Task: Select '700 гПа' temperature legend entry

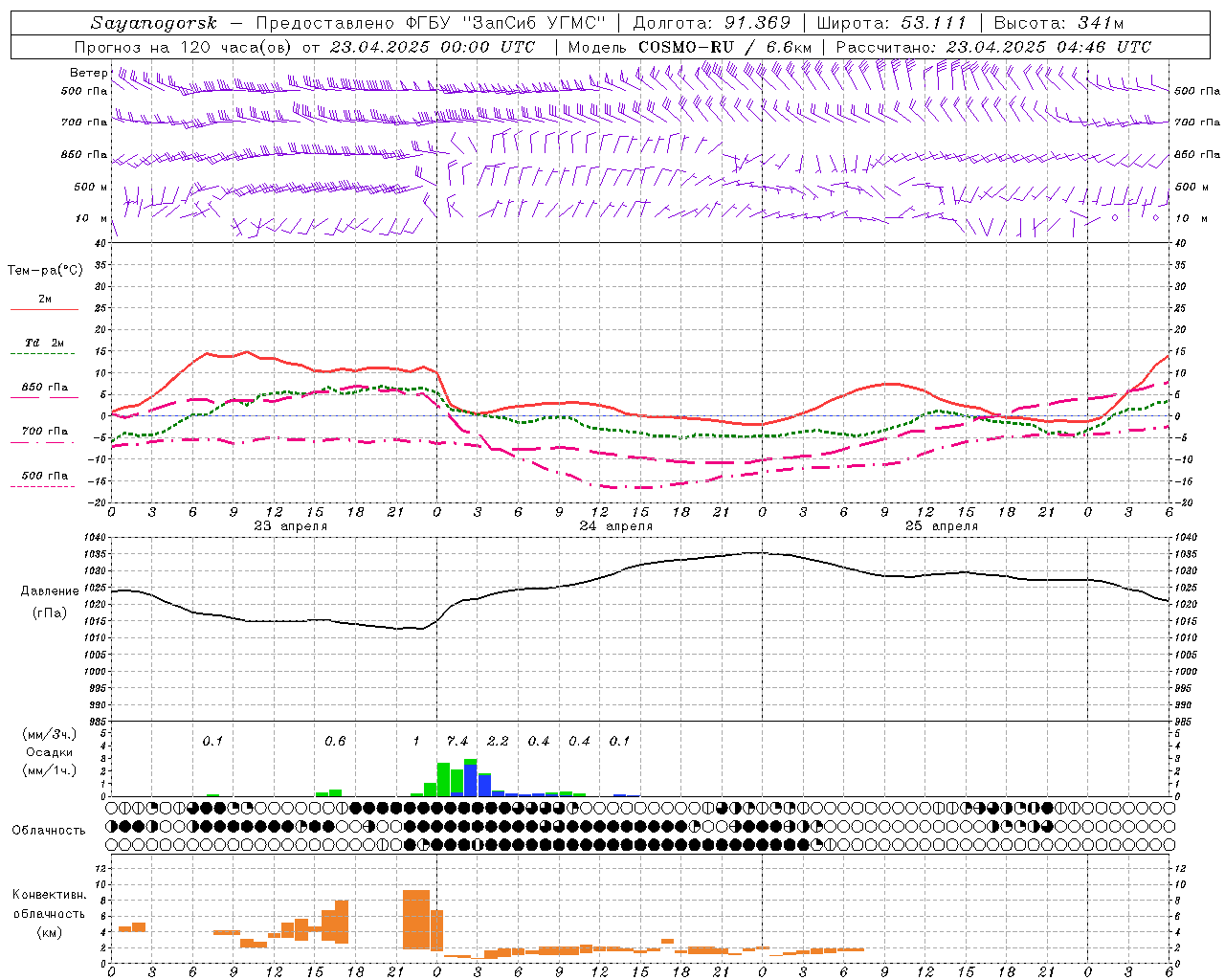Action: click(x=45, y=432)
